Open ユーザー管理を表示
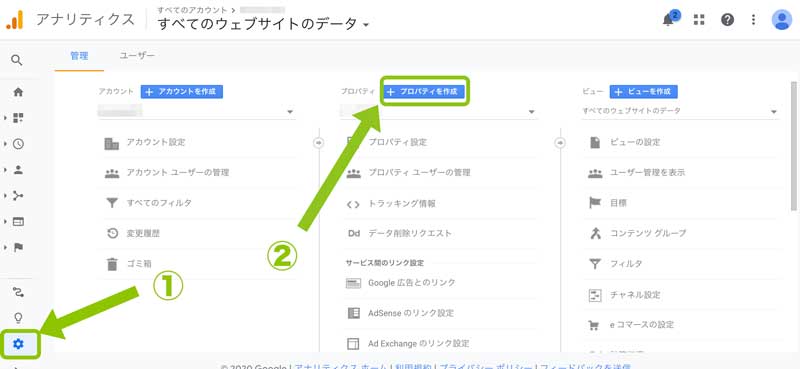The width and height of the screenshot is (800, 369). 647,173
